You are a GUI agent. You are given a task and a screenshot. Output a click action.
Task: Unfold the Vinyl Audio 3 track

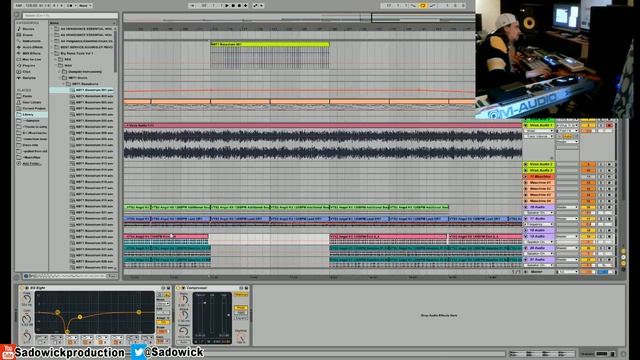[526, 170]
